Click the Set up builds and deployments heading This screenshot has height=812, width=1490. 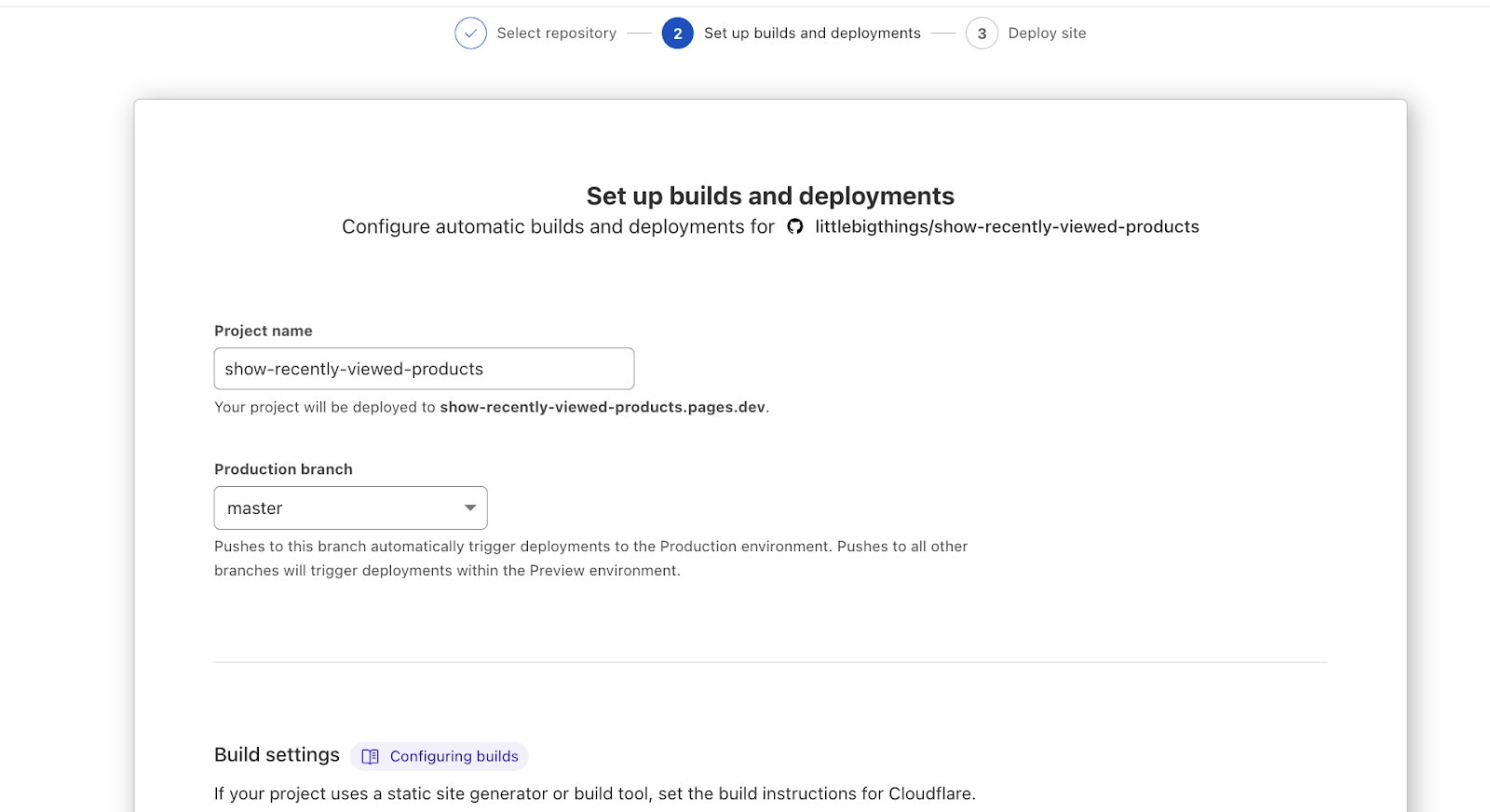[x=770, y=196]
